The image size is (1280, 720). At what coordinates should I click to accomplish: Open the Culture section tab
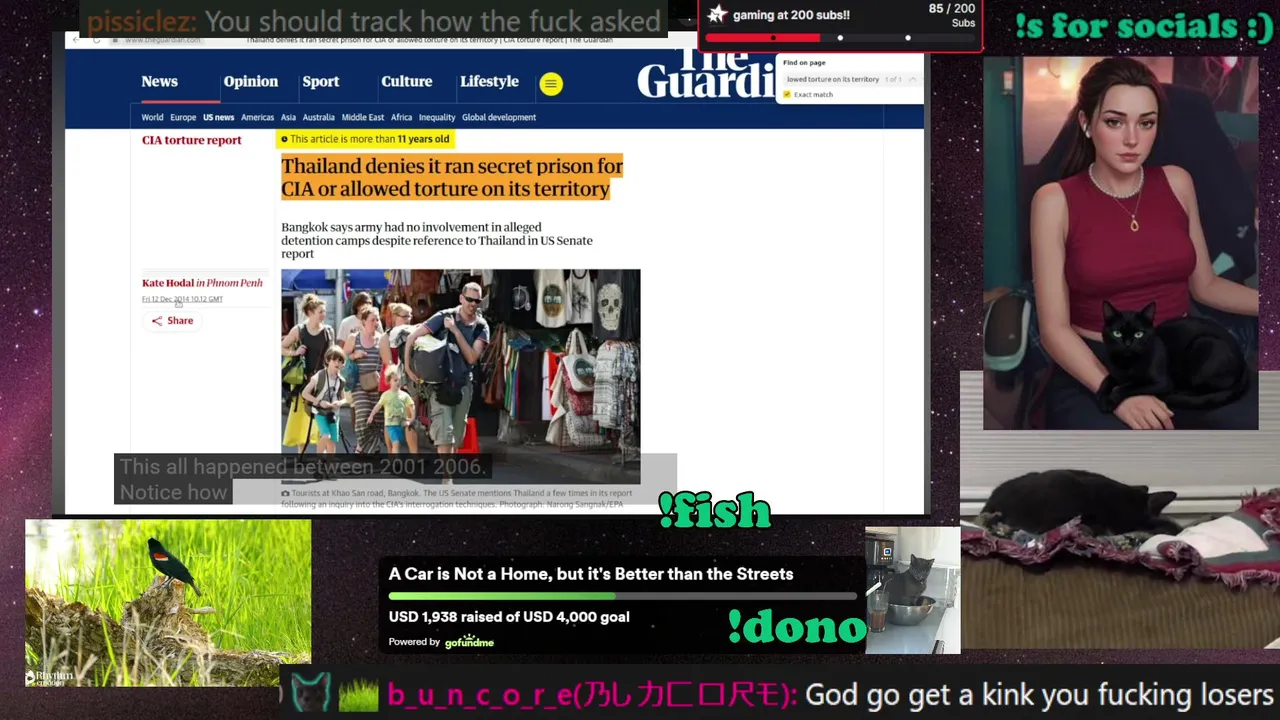pyautogui.click(x=406, y=82)
